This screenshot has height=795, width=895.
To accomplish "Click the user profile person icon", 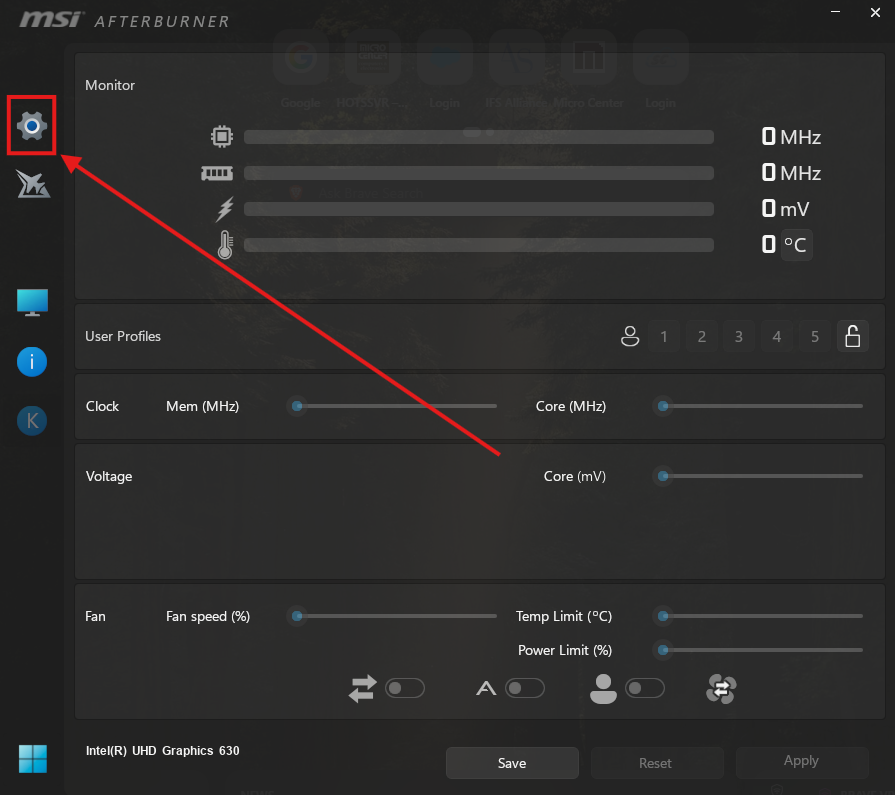I will pos(630,336).
